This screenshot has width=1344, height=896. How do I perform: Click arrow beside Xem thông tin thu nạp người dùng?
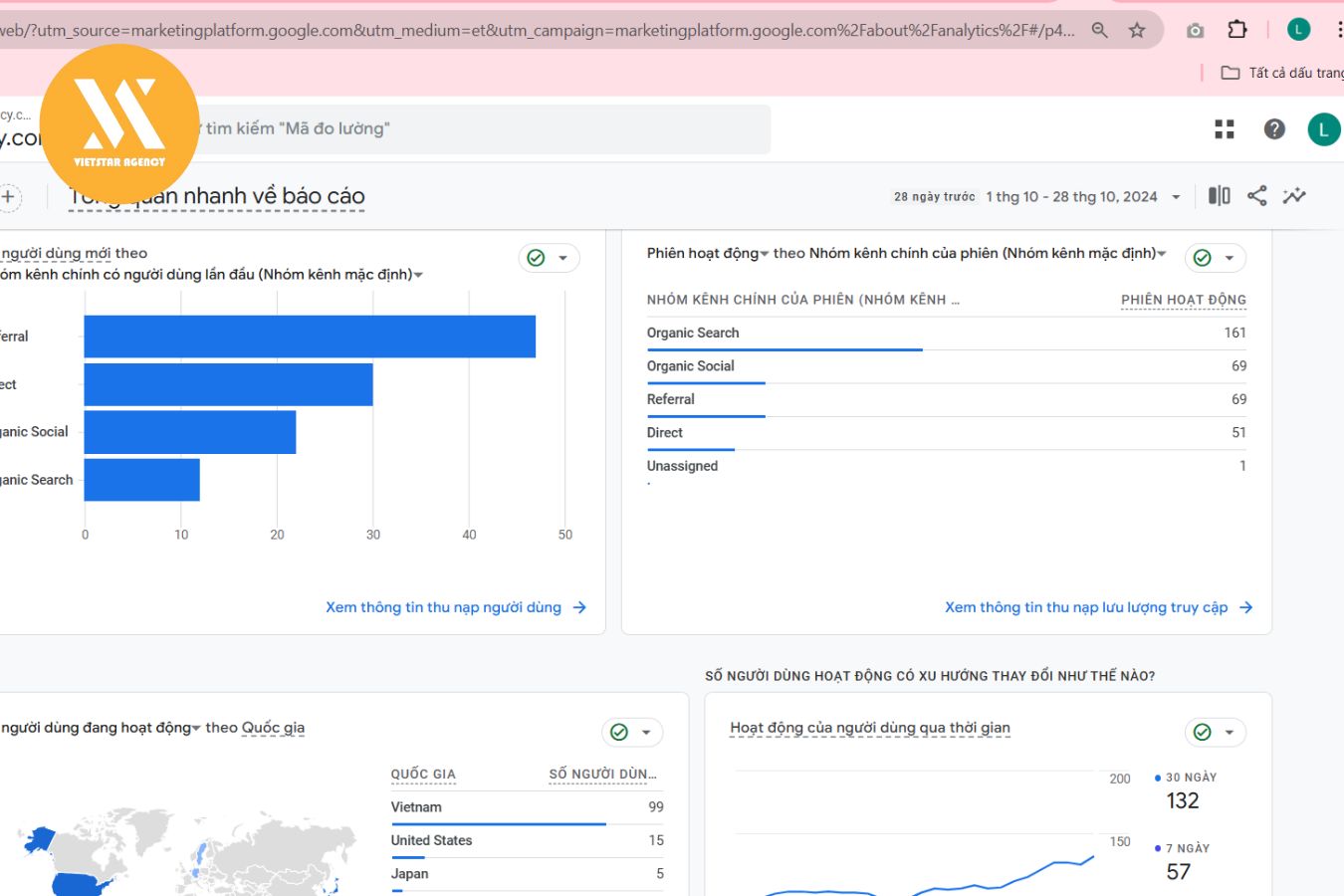[x=579, y=607]
